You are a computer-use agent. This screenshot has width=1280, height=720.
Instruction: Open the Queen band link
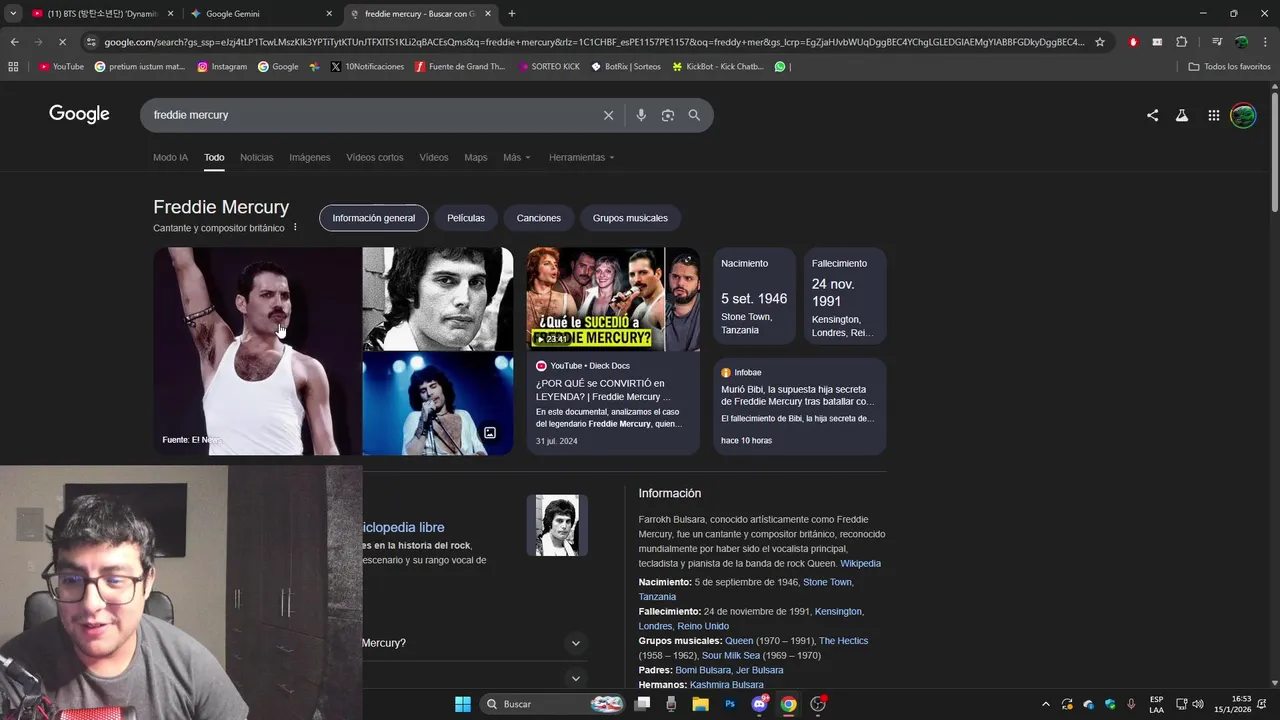coord(739,641)
